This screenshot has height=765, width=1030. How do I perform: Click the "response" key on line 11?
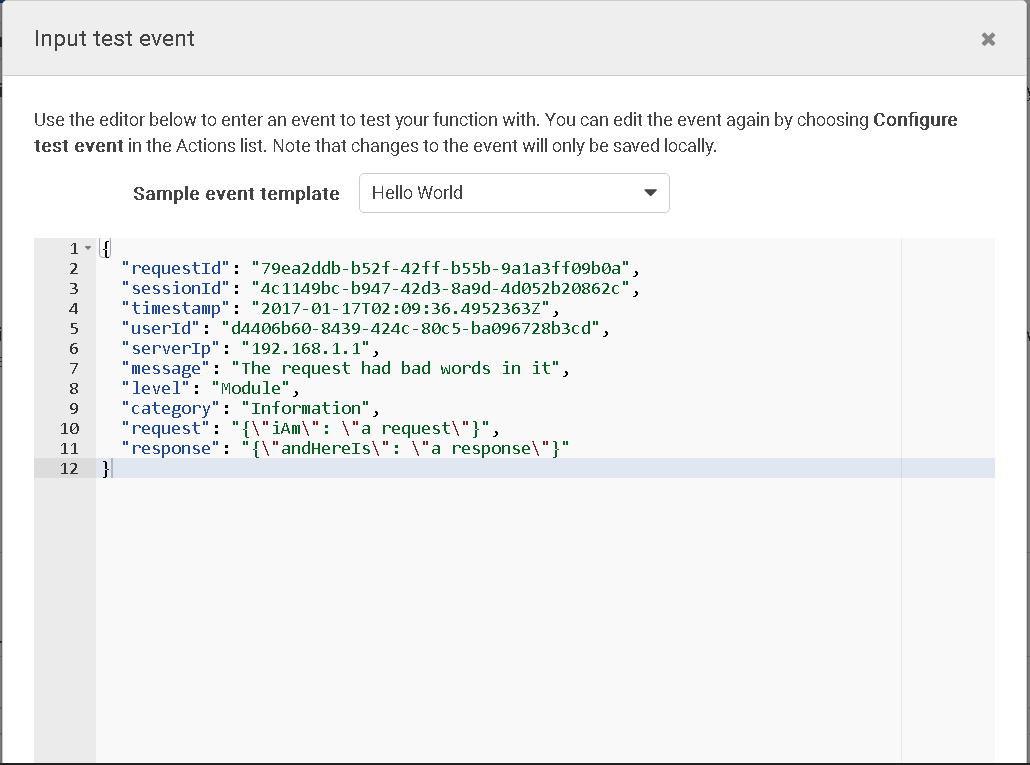tap(171, 448)
